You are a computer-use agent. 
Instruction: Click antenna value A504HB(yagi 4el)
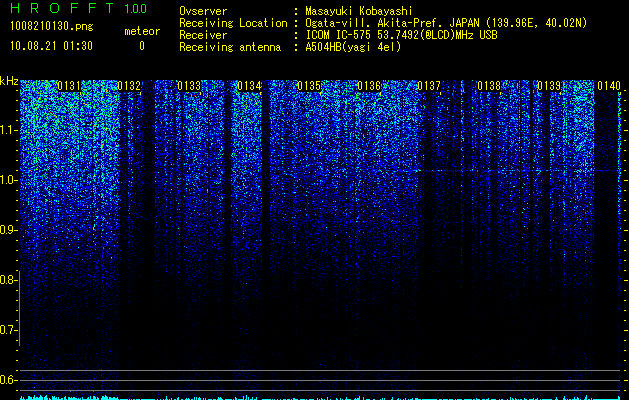pos(353,47)
